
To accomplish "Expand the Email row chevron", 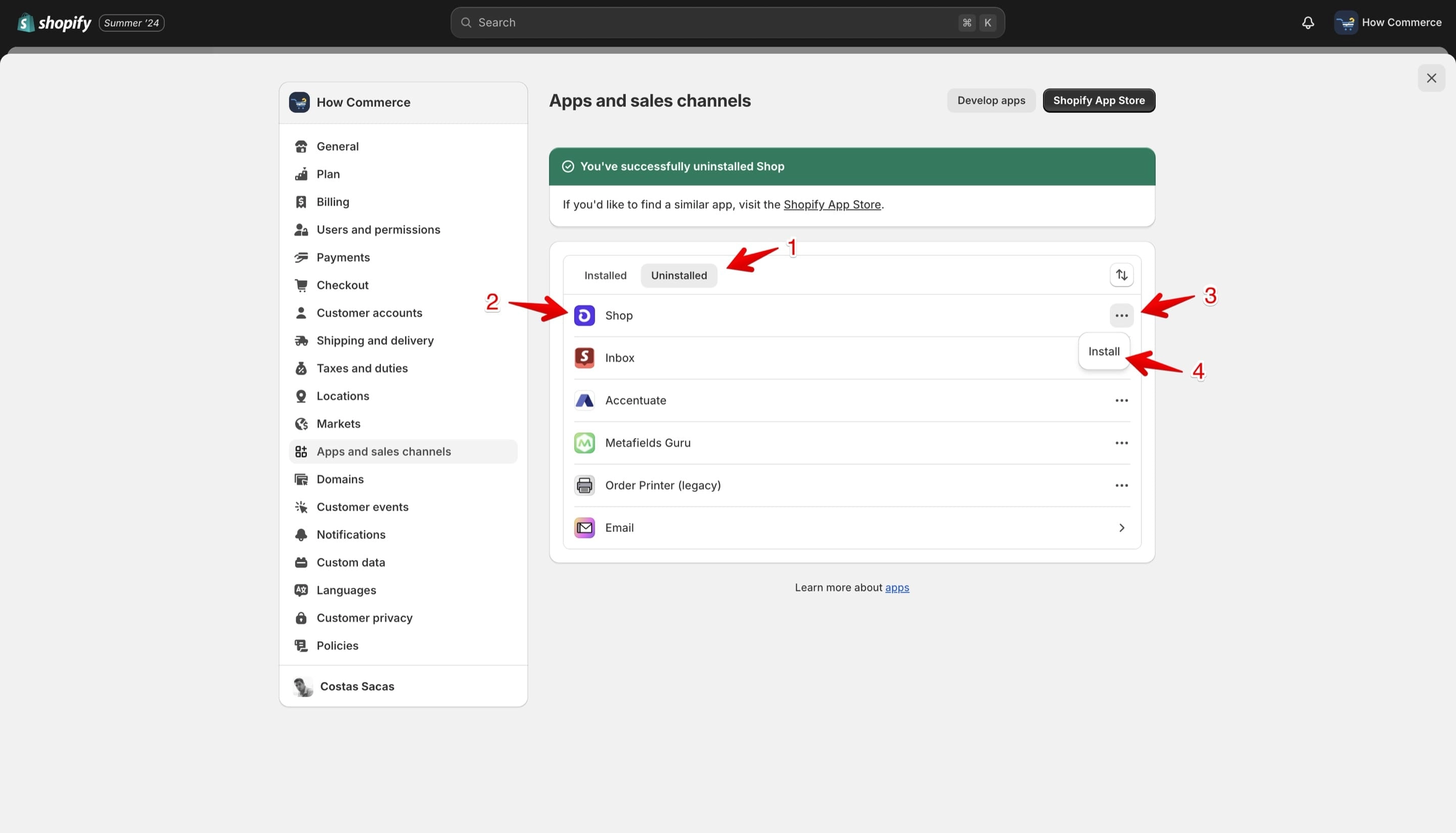I will click(1121, 528).
